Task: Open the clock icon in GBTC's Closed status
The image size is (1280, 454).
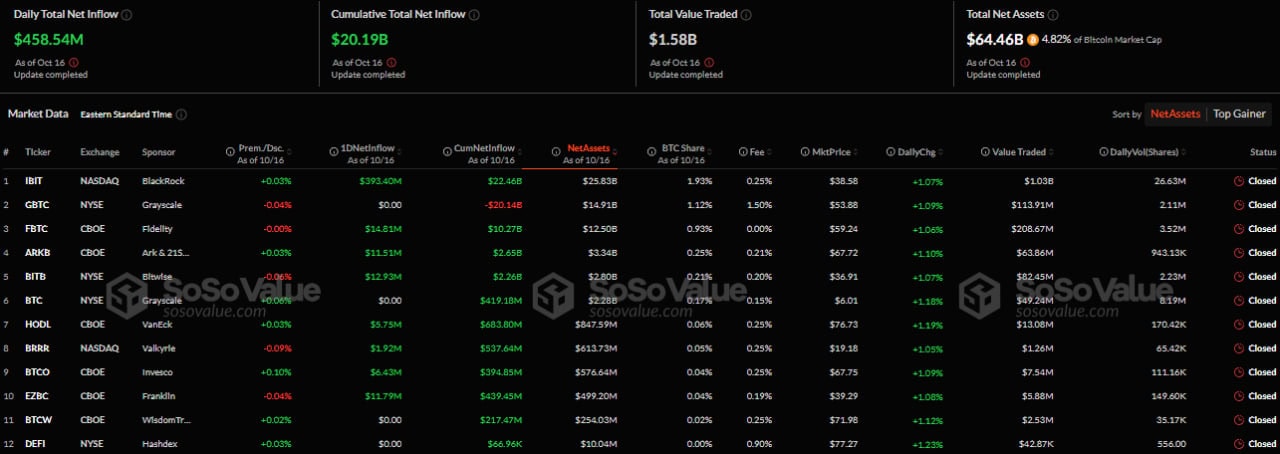Action: click(1239, 205)
